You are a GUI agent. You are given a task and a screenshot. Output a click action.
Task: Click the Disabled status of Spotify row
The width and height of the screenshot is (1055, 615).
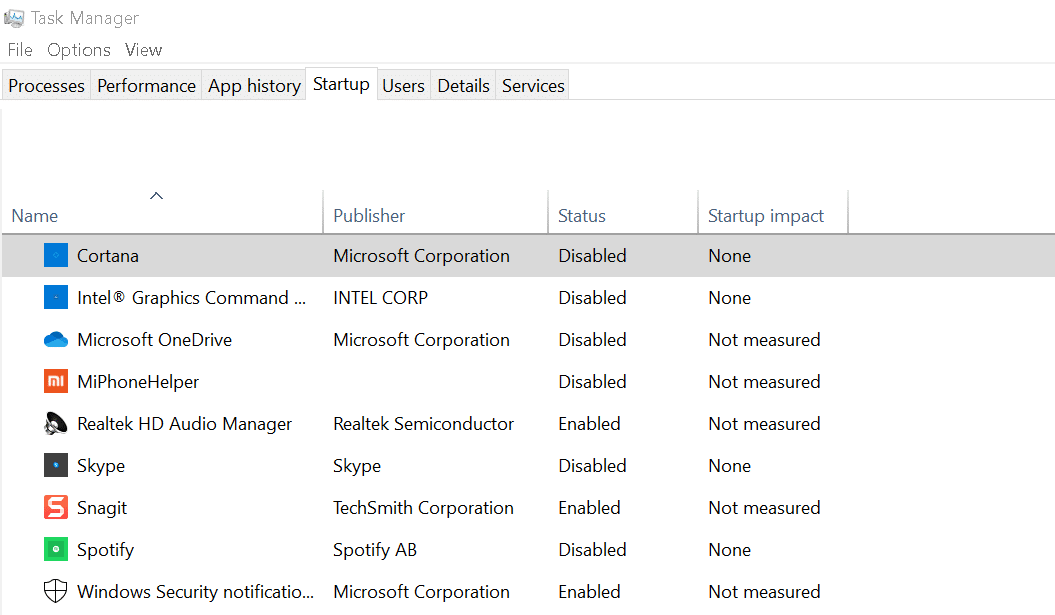click(592, 550)
